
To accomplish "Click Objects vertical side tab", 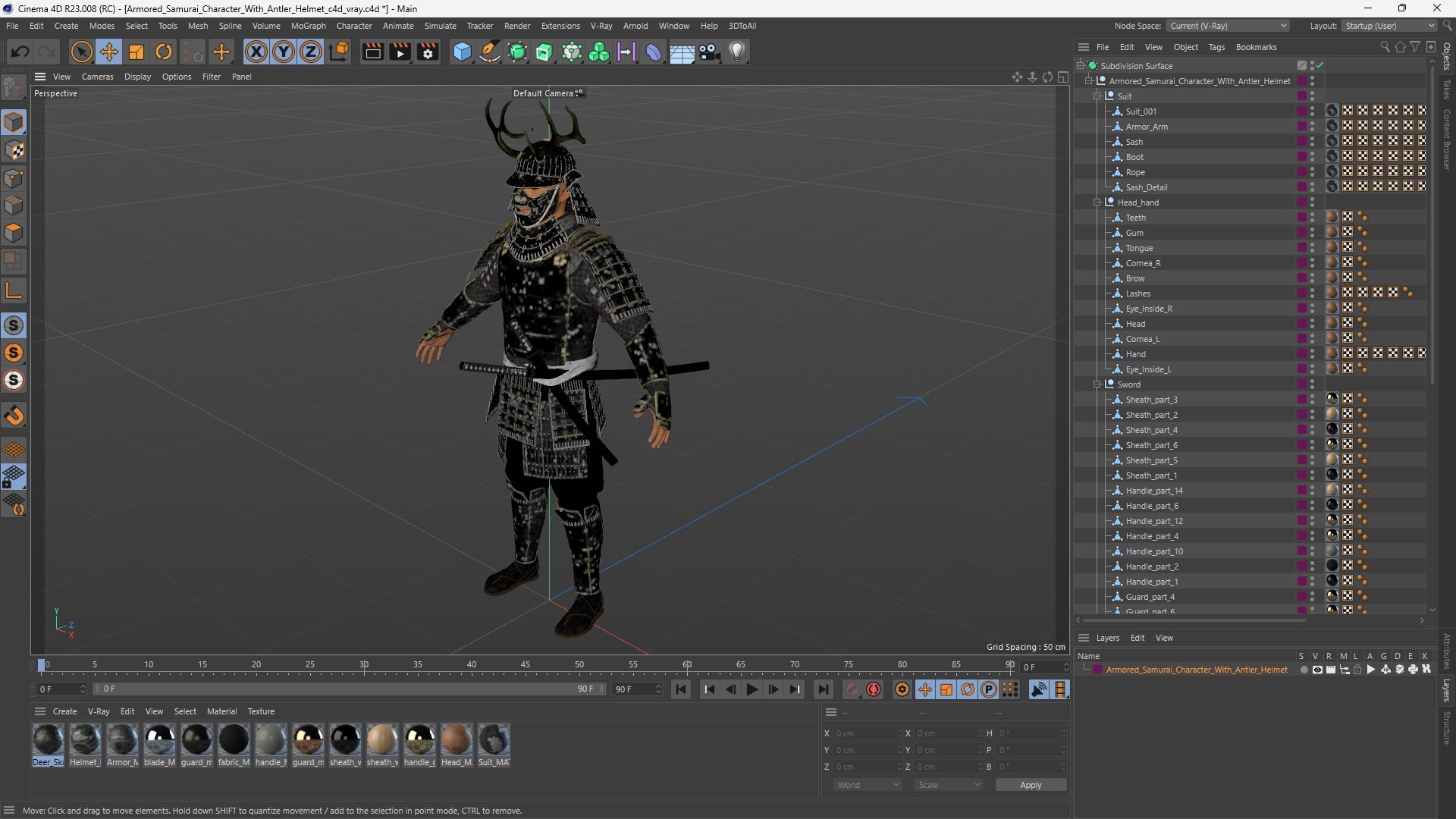I will click(1447, 56).
